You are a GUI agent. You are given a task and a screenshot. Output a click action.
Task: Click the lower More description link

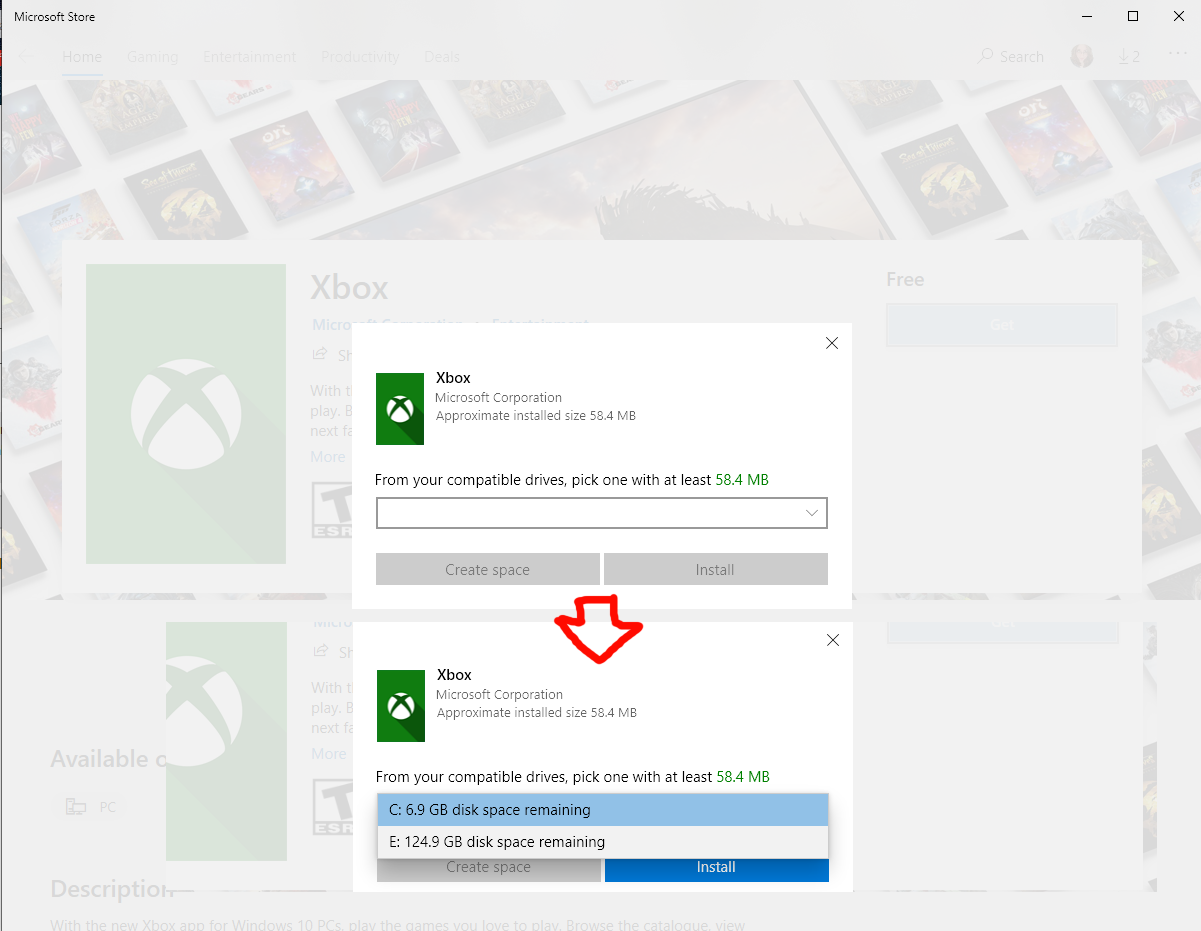pyautogui.click(x=329, y=754)
